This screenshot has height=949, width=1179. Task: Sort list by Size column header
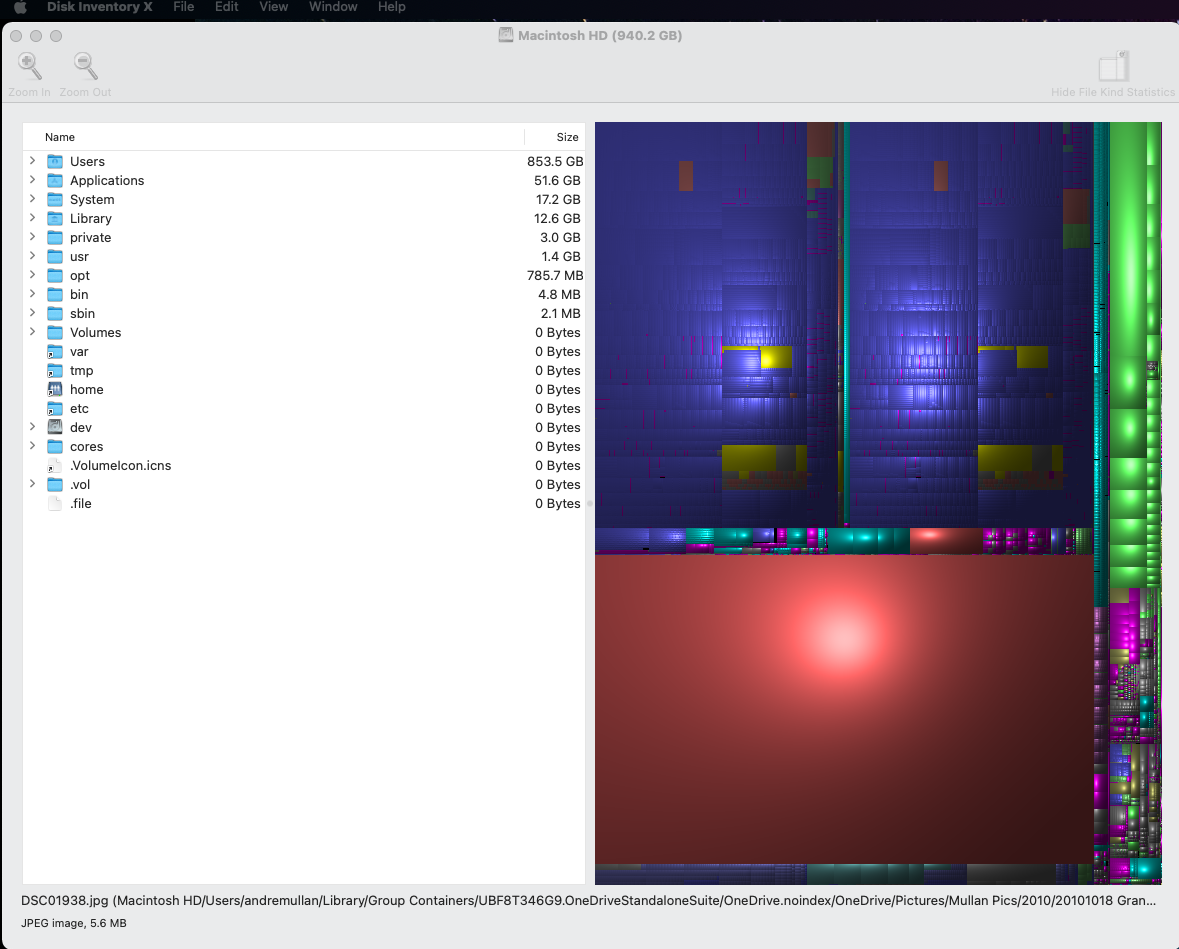click(x=566, y=137)
